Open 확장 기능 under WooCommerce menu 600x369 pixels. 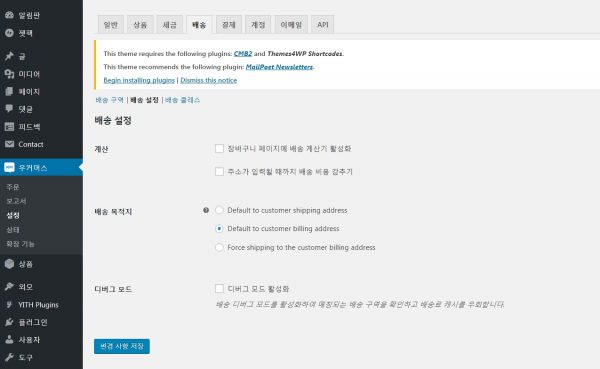pyautogui.click(x=20, y=244)
